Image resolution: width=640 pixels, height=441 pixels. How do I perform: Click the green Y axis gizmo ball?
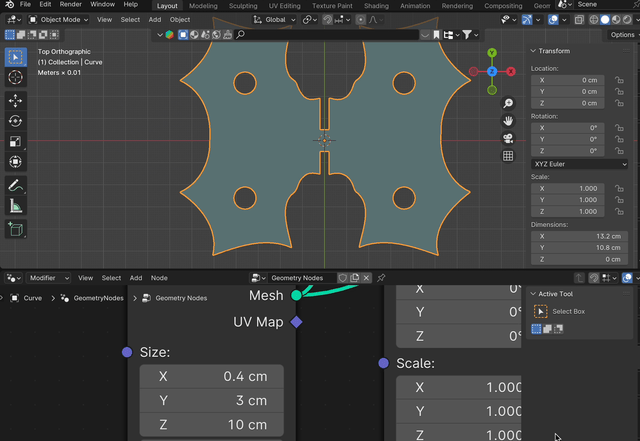point(492,53)
